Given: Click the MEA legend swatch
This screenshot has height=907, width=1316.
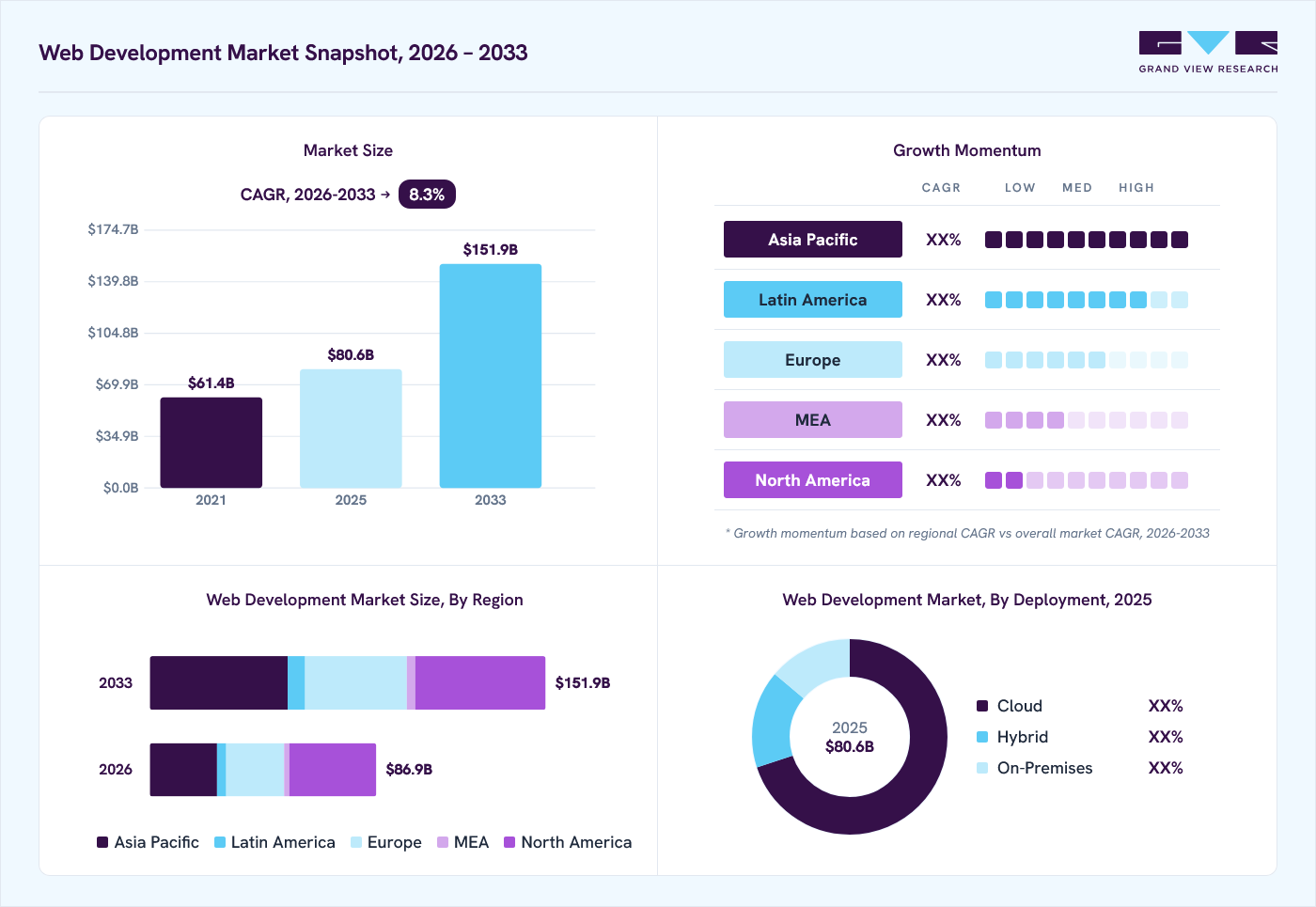Looking at the screenshot, I should [x=443, y=842].
